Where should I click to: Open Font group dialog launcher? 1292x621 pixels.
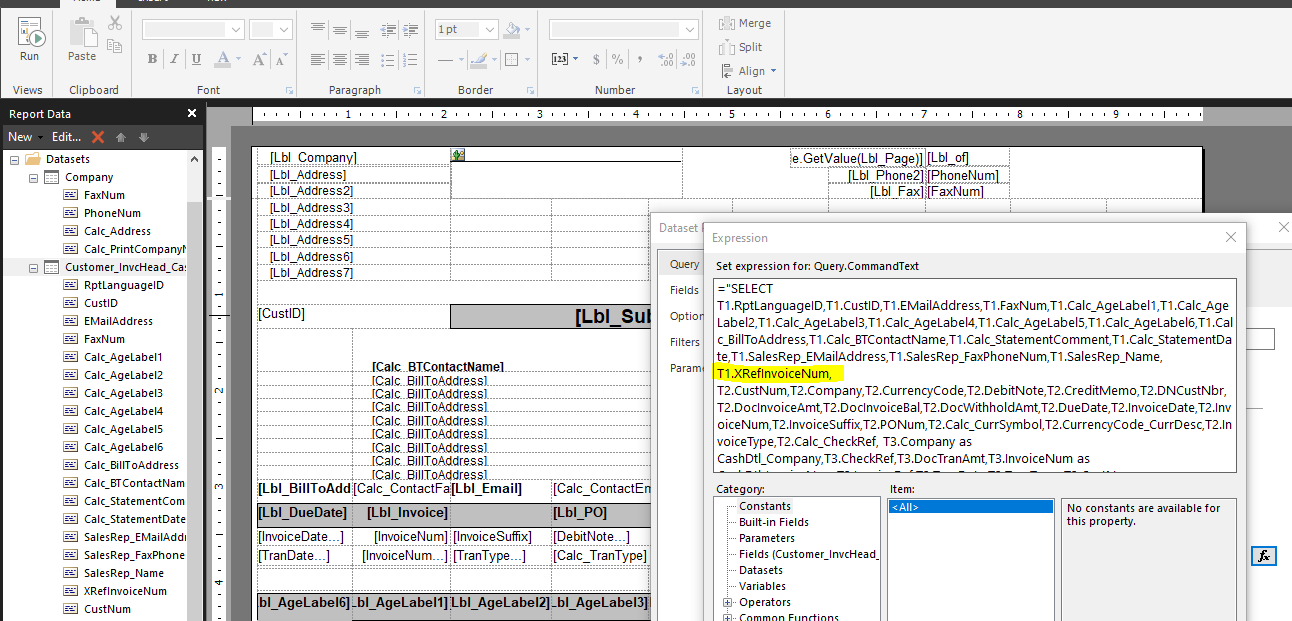[290, 90]
